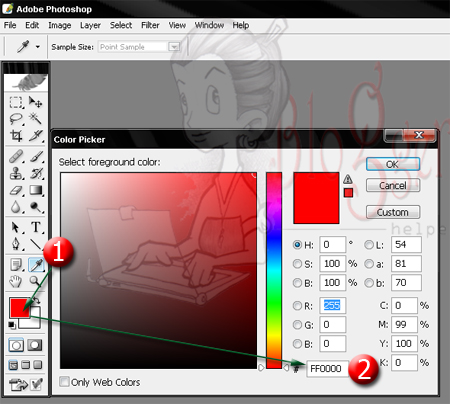
Task: Select the Line tool
Action: click(x=36, y=244)
